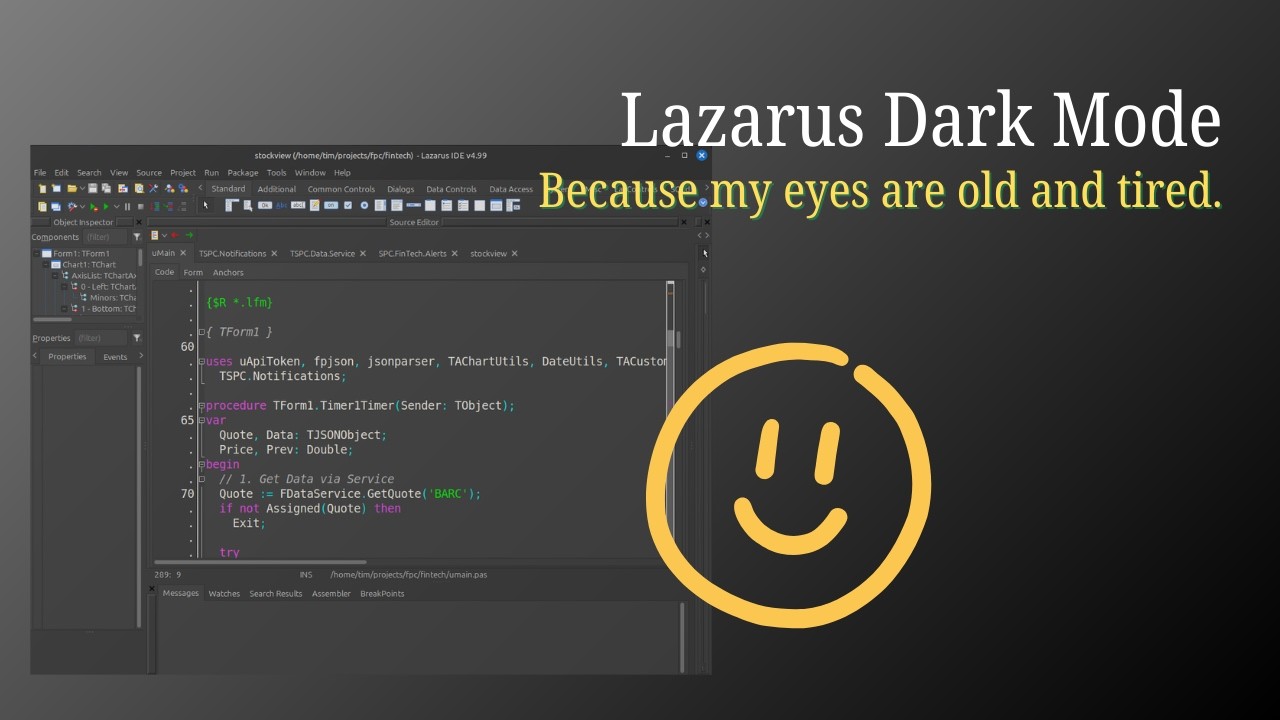Click the Open file folder icon

72,188
